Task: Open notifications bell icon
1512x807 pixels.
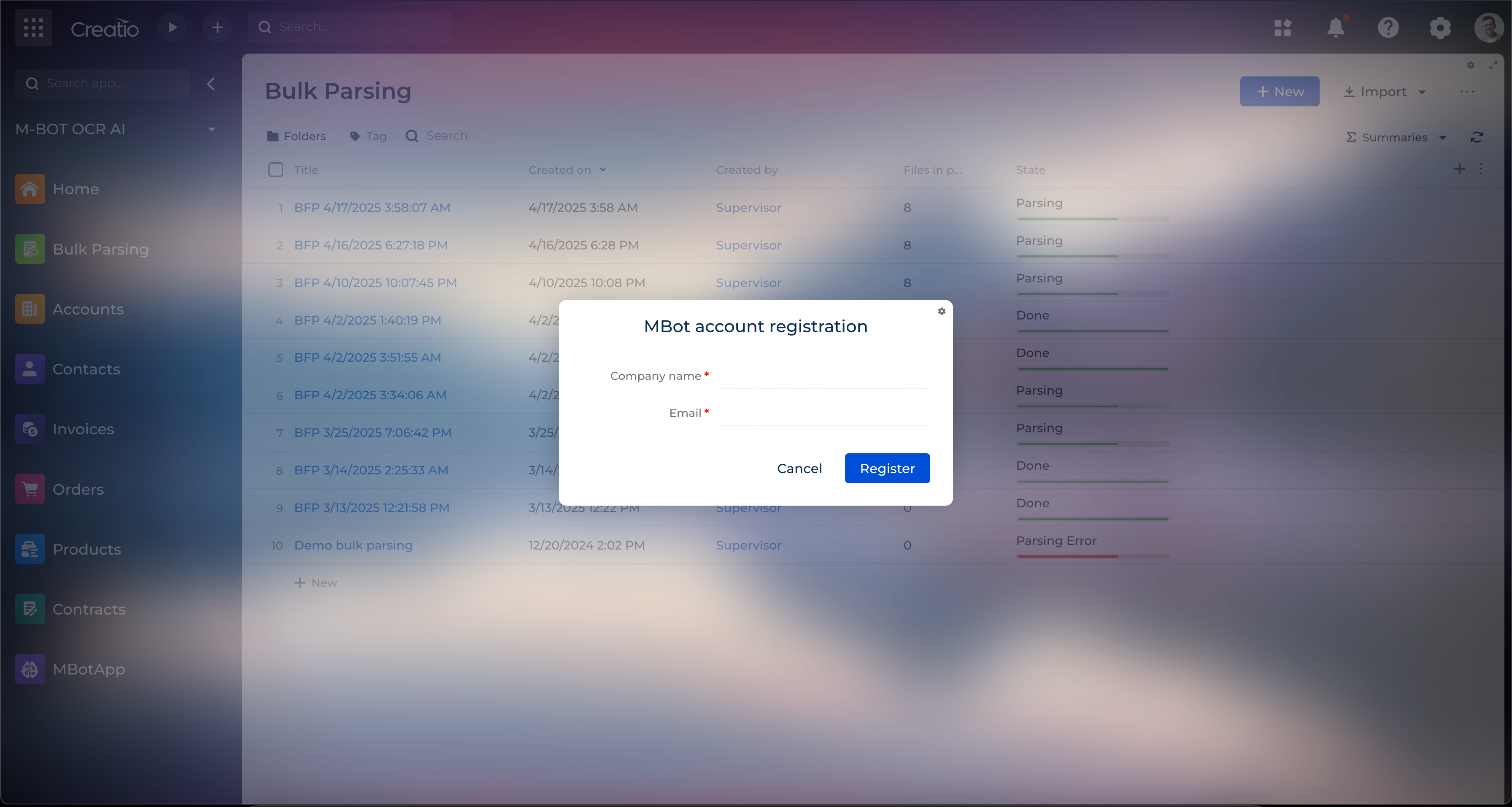Action: tap(1336, 27)
